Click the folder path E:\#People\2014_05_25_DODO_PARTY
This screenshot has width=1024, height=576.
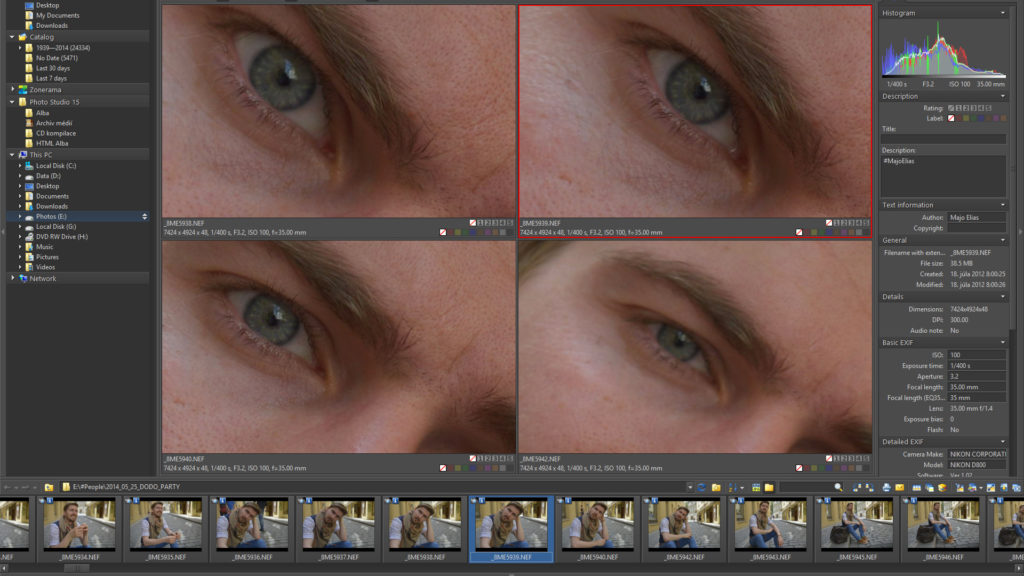tap(126, 487)
